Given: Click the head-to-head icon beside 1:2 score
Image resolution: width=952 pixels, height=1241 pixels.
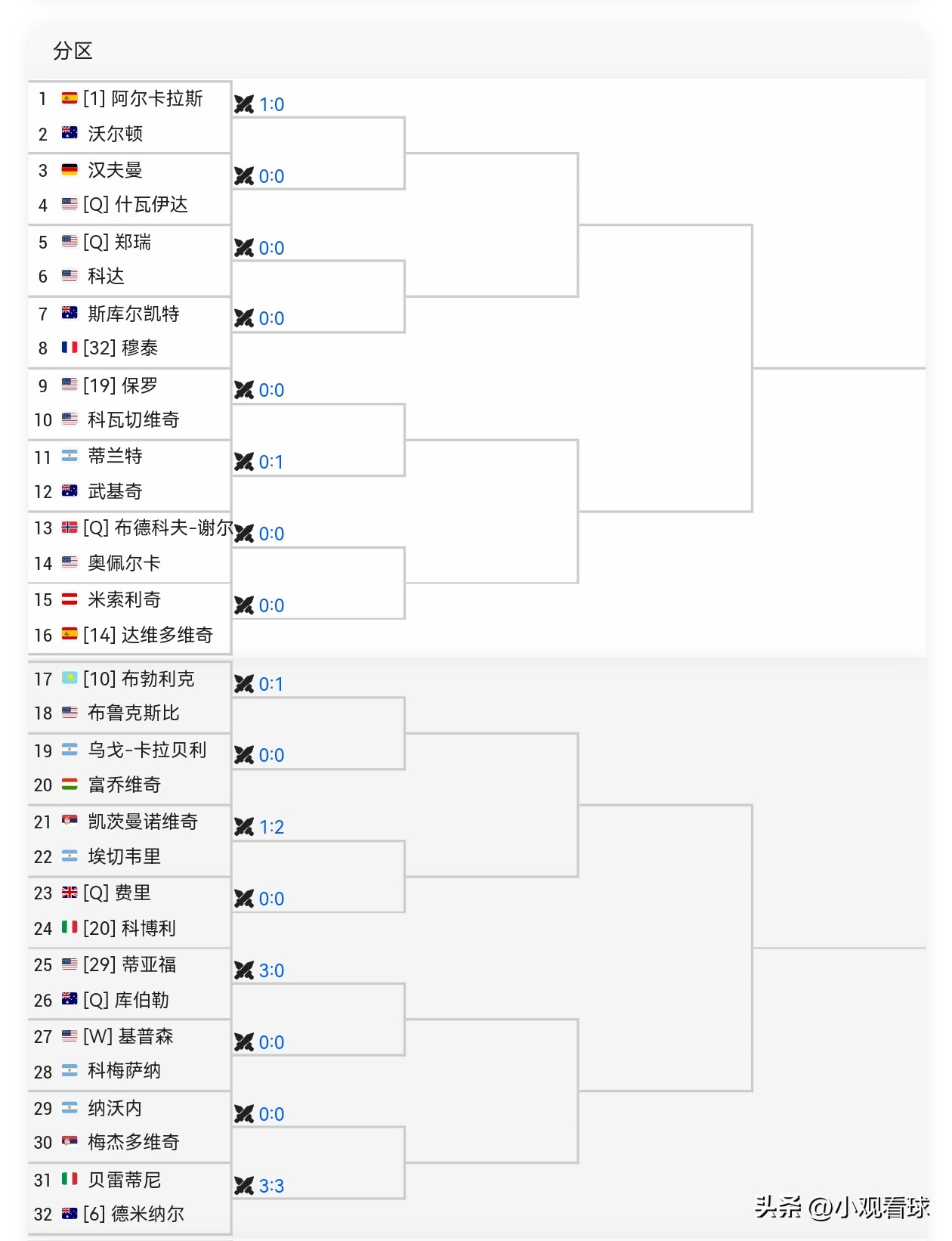Looking at the screenshot, I should [244, 827].
